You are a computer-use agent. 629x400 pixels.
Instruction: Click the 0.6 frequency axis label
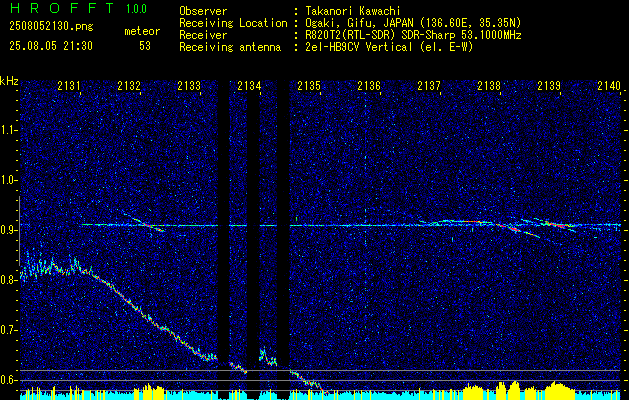8,380
